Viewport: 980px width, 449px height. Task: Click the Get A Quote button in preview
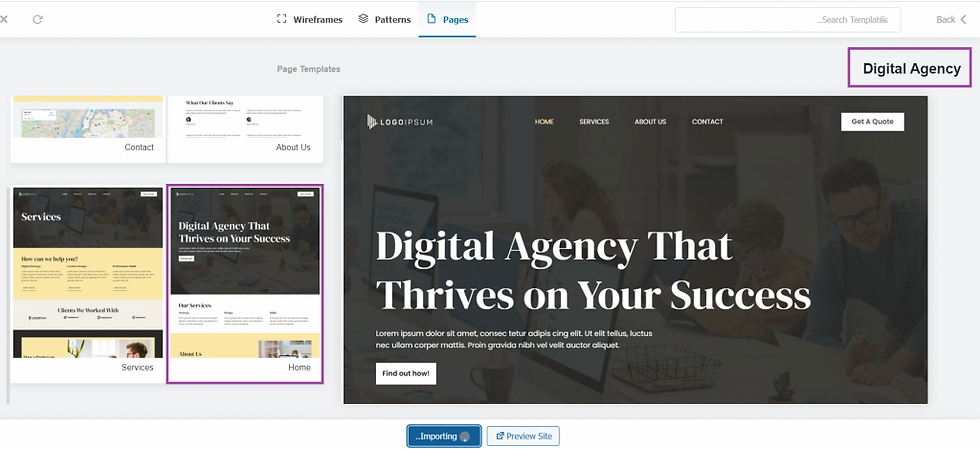coord(872,121)
